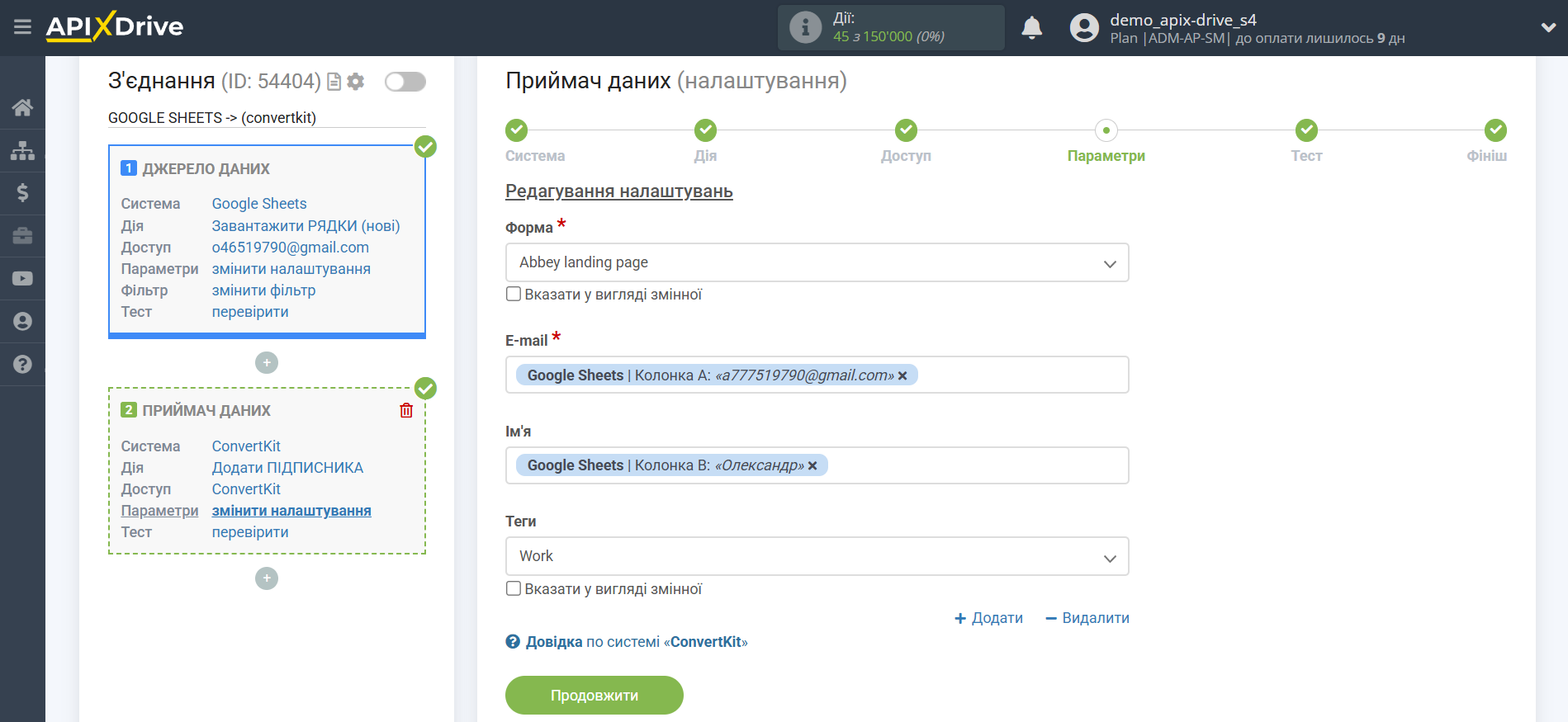Click the user avatar icon
Screen dimensions: 1568x722
coord(1084,28)
